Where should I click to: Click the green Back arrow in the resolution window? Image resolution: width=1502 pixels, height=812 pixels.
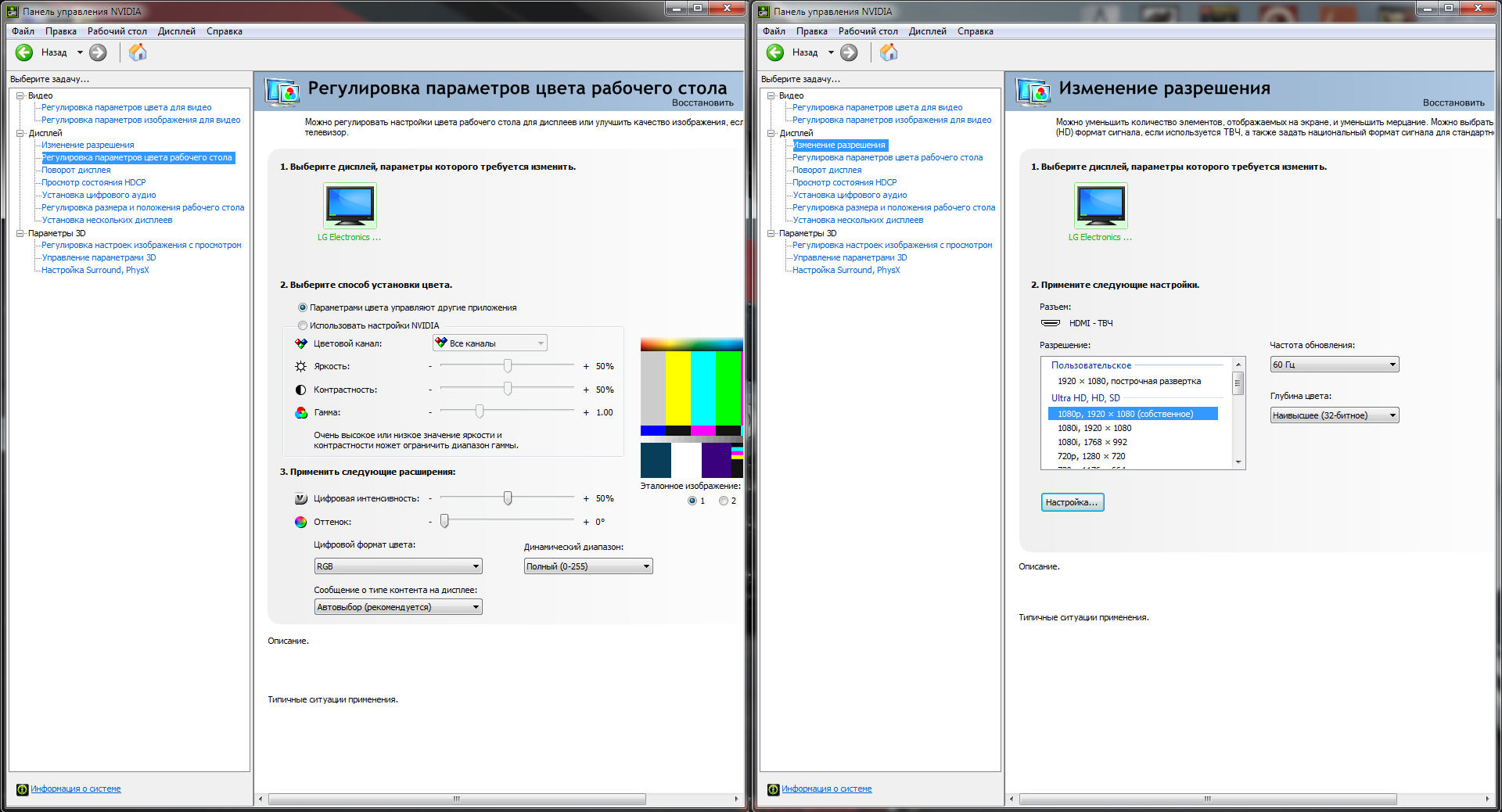coord(775,52)
